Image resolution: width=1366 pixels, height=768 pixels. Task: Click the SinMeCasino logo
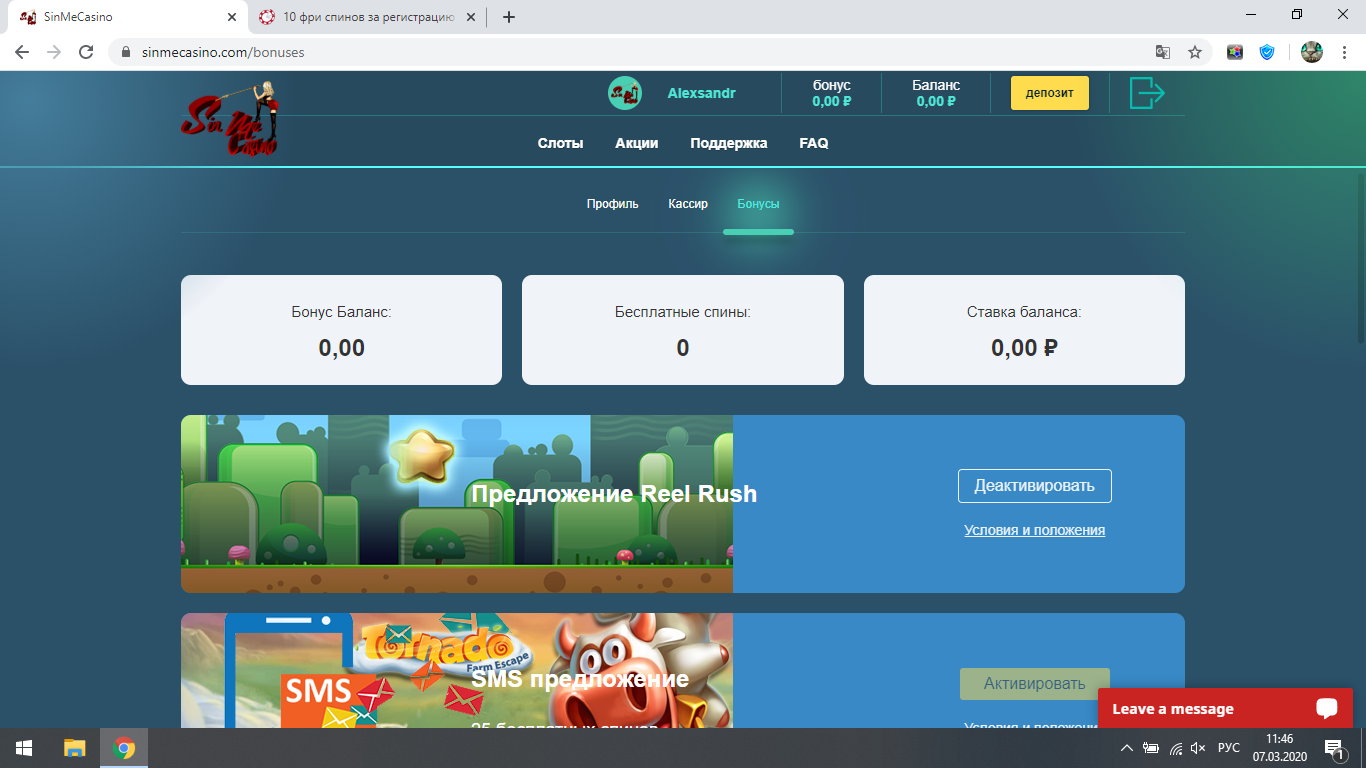click(x=229, y=119)
